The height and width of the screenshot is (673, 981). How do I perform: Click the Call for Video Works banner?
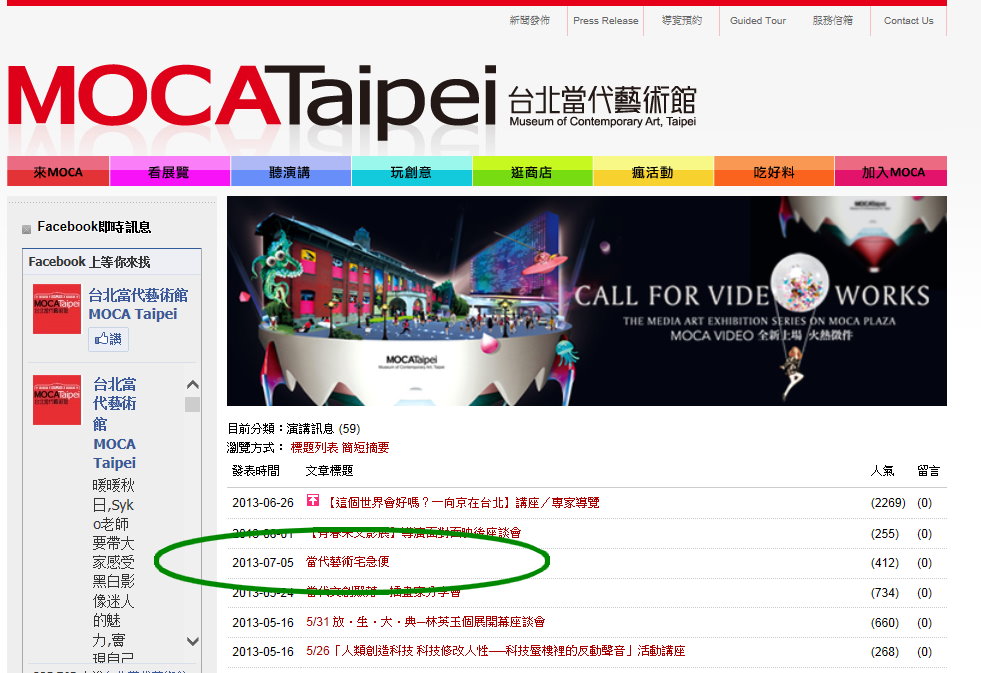587,301
